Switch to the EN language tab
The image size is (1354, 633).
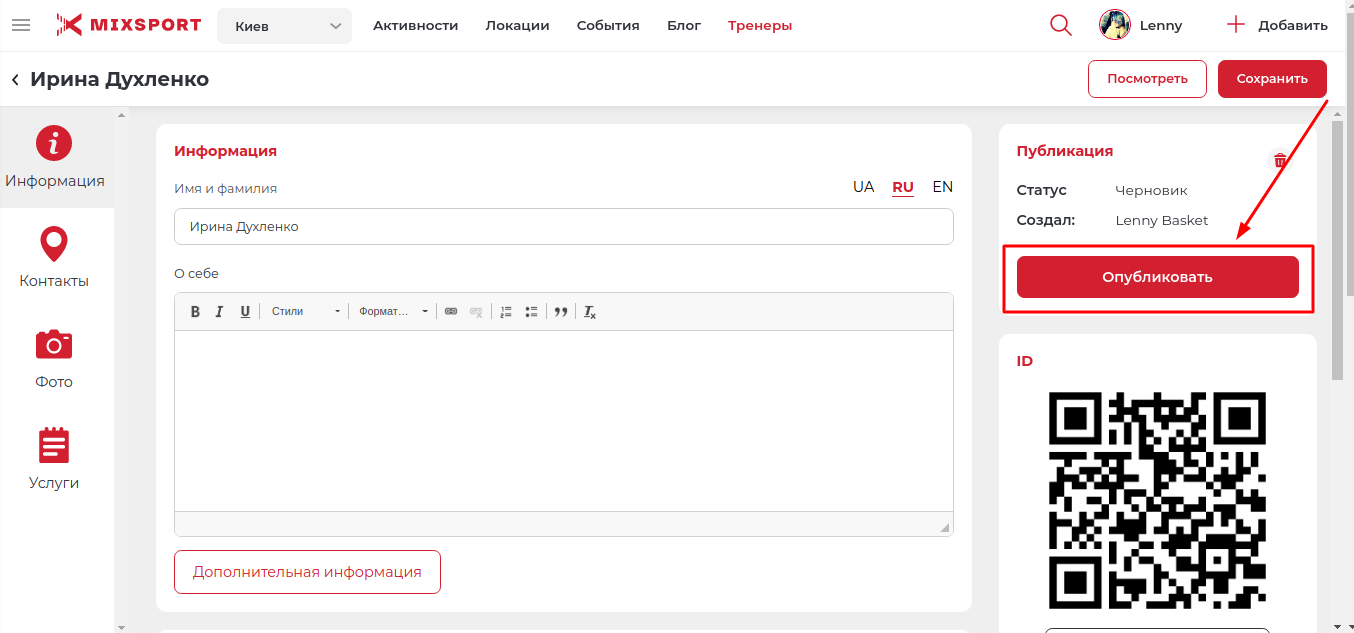942,187
